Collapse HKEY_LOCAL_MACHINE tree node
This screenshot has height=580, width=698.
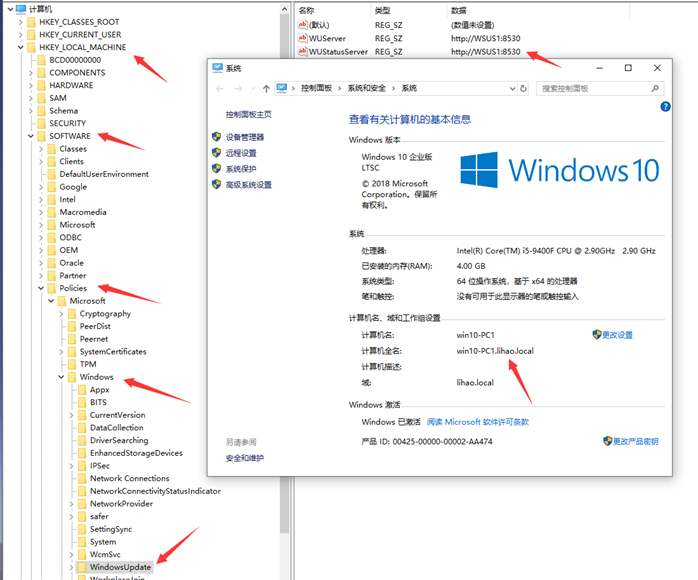click(20, 47)
